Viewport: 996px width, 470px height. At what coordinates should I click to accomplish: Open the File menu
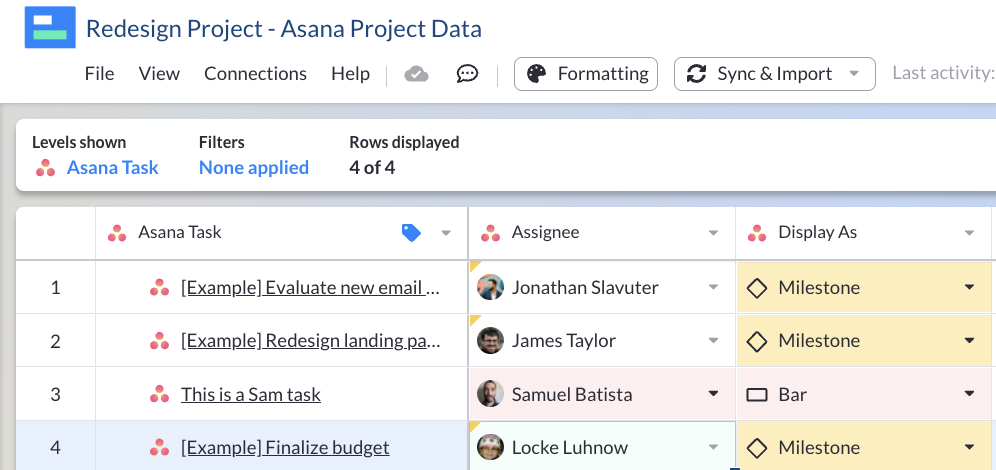[99, 74]
